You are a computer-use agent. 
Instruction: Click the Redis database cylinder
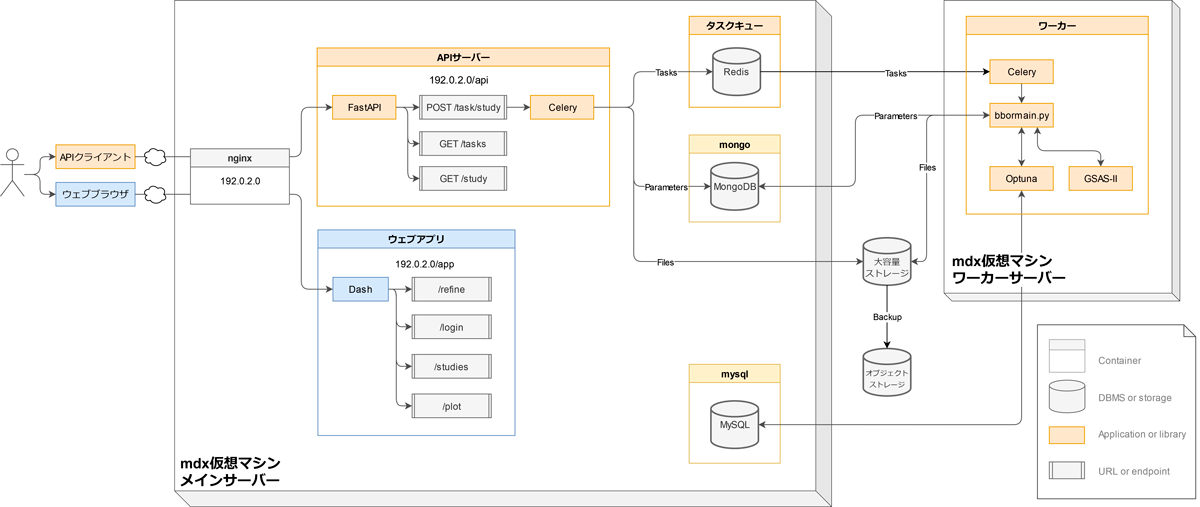click(736, 72)
